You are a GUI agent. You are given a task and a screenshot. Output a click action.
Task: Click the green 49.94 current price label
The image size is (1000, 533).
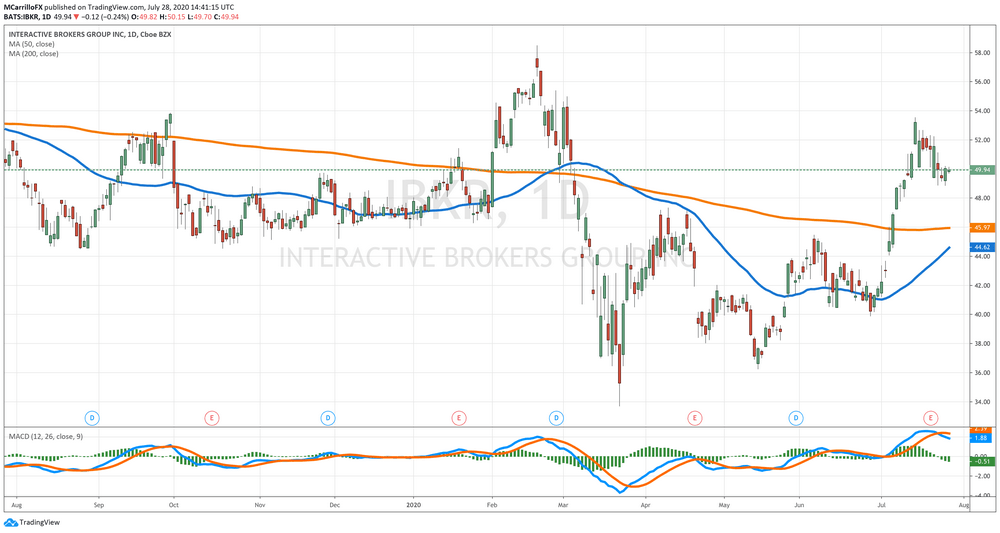pyautogui.click(x=982, y=170)
